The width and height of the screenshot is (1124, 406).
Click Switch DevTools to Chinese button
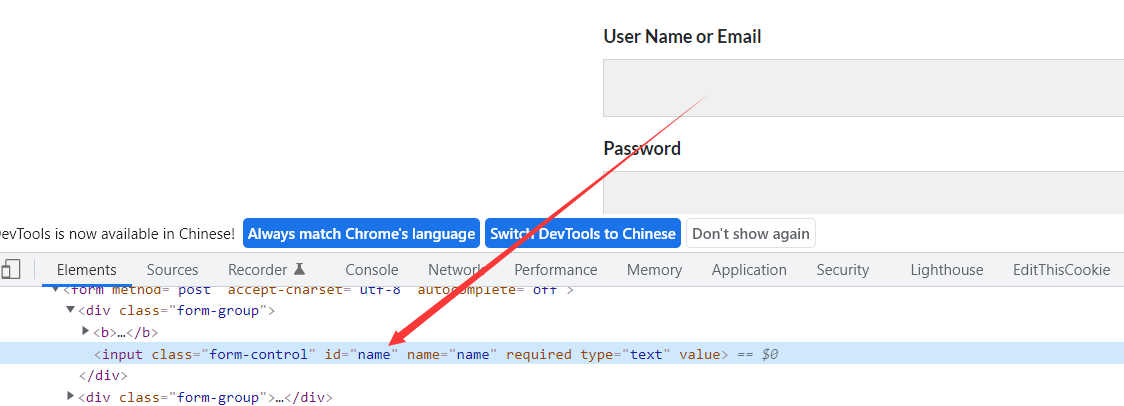click(x=583, y=234)
